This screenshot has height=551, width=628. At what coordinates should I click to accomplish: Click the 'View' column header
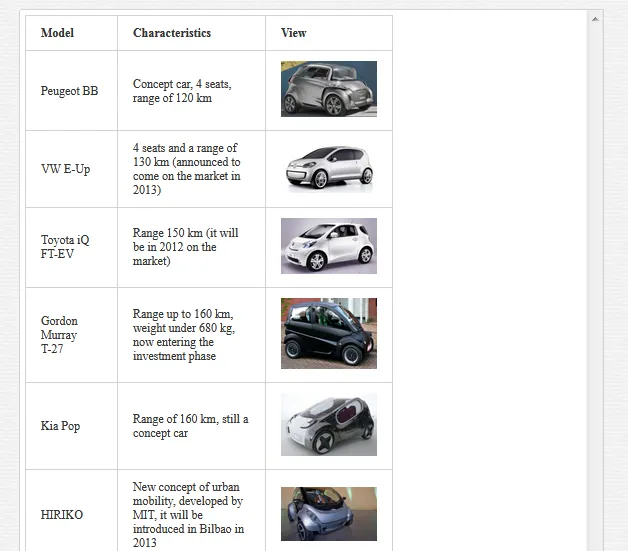[x=329, y=33]
